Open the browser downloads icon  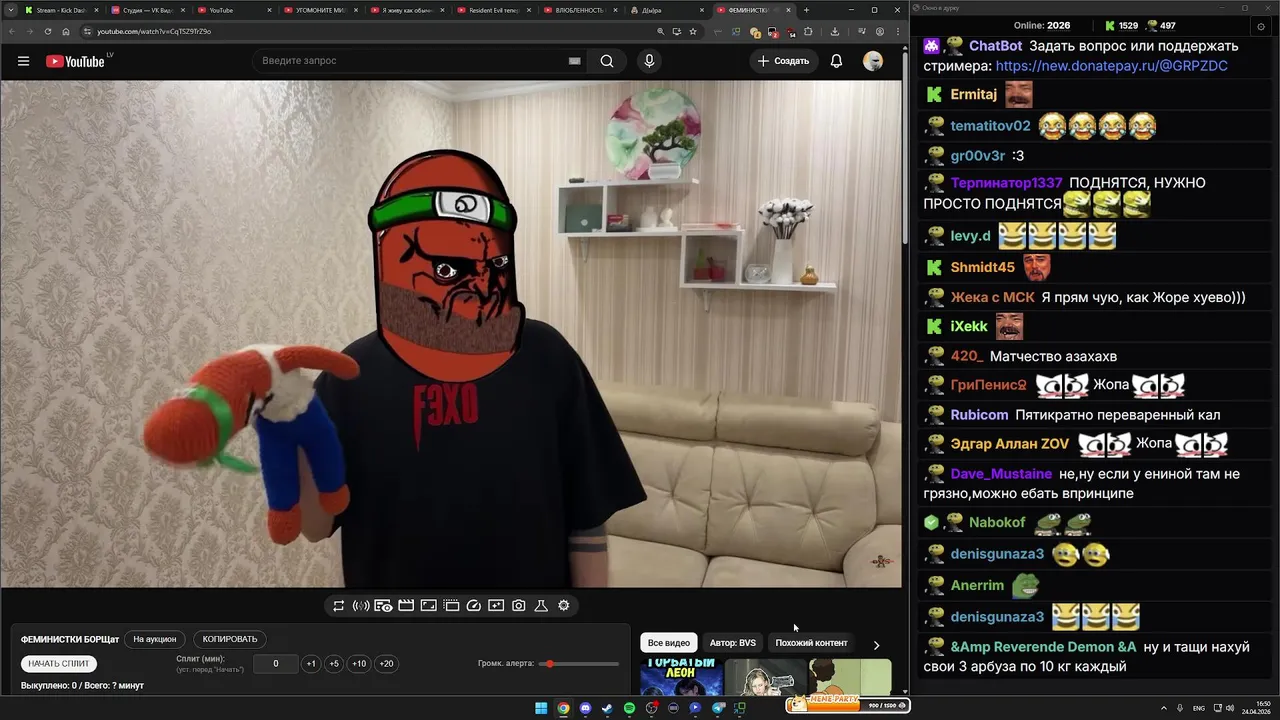[x=835, y=31]
